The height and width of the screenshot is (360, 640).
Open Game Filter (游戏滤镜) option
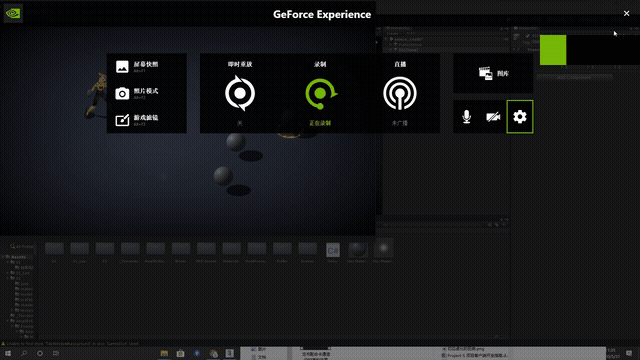tap(137, 120)
